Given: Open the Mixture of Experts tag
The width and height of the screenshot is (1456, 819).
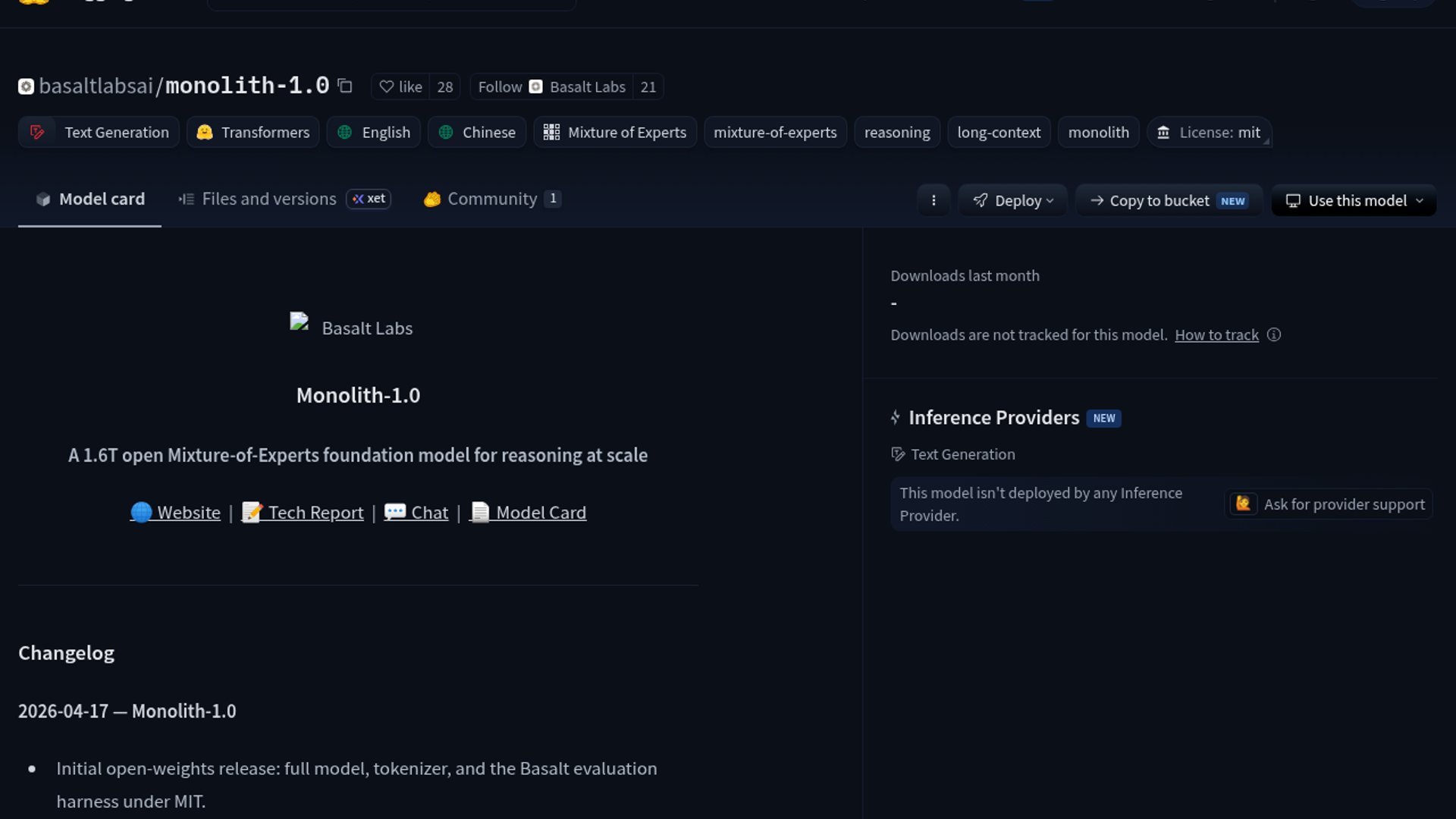Looking at the screenshot, I should [x=615, y=132].
